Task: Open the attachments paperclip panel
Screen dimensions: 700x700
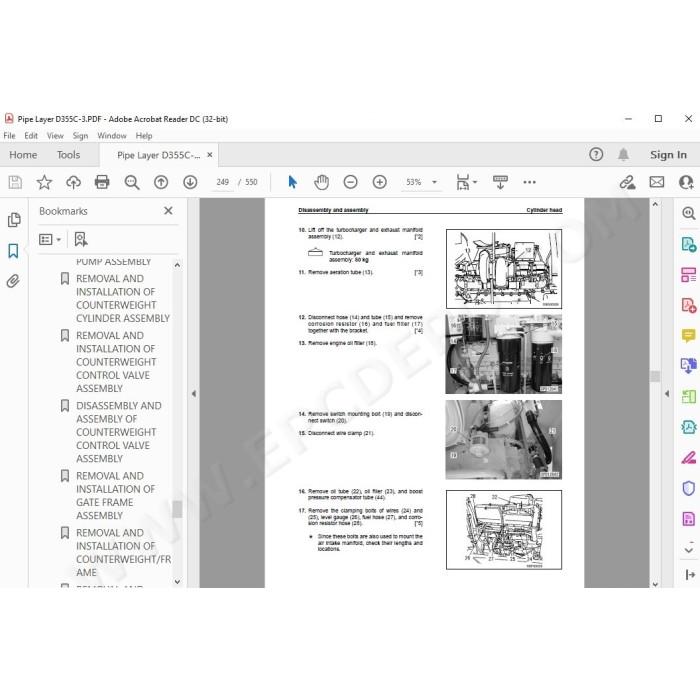Action: coord(13,281)
